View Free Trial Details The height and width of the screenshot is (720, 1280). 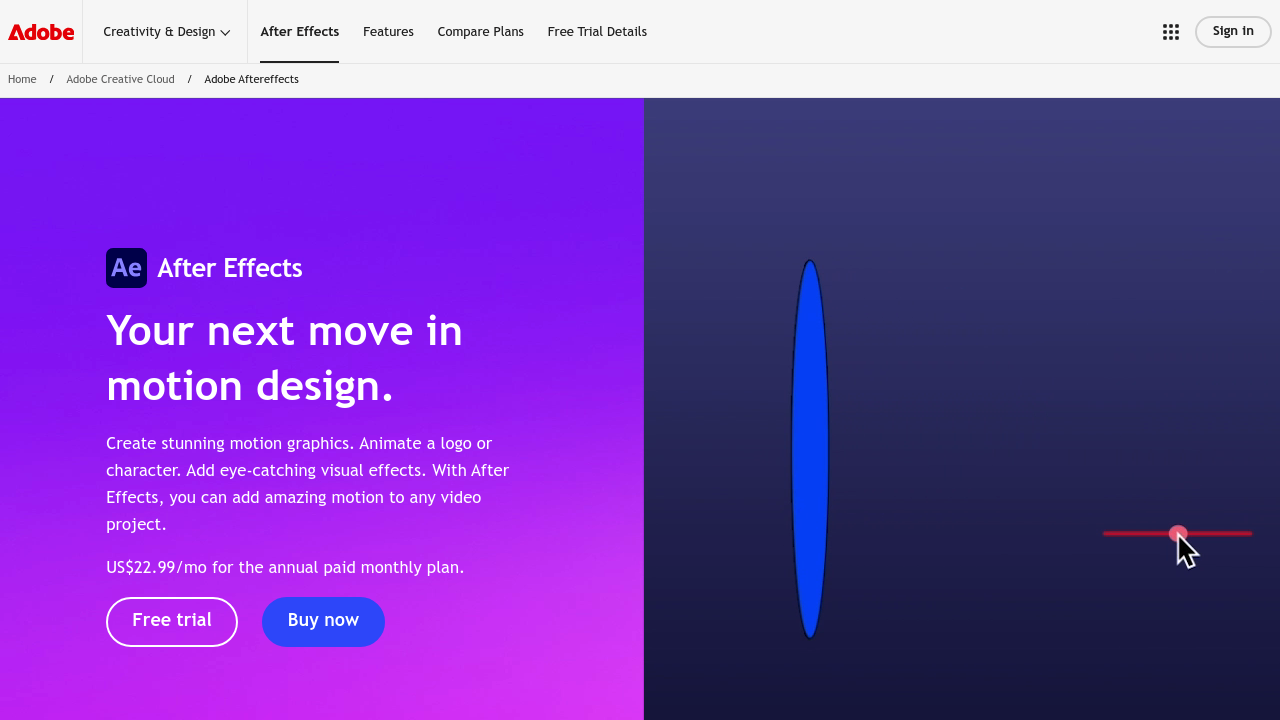(597, 31)
